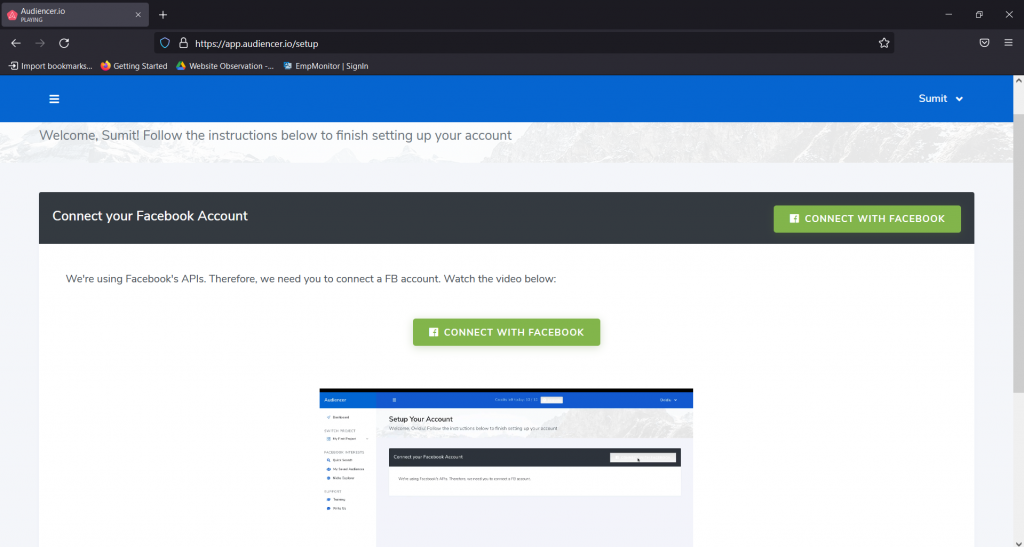The height and width of the screenshot is (547, 1024).
Task: Select the Audiencer.io browser tab
Action: pos(75,14)
